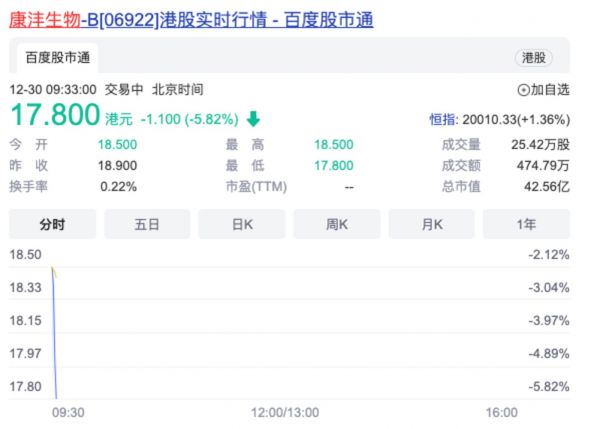Click the 09:30 time axis label
The height and width of the screenshot is (429, 600).
pyautogui.click(x=67, y=412)
